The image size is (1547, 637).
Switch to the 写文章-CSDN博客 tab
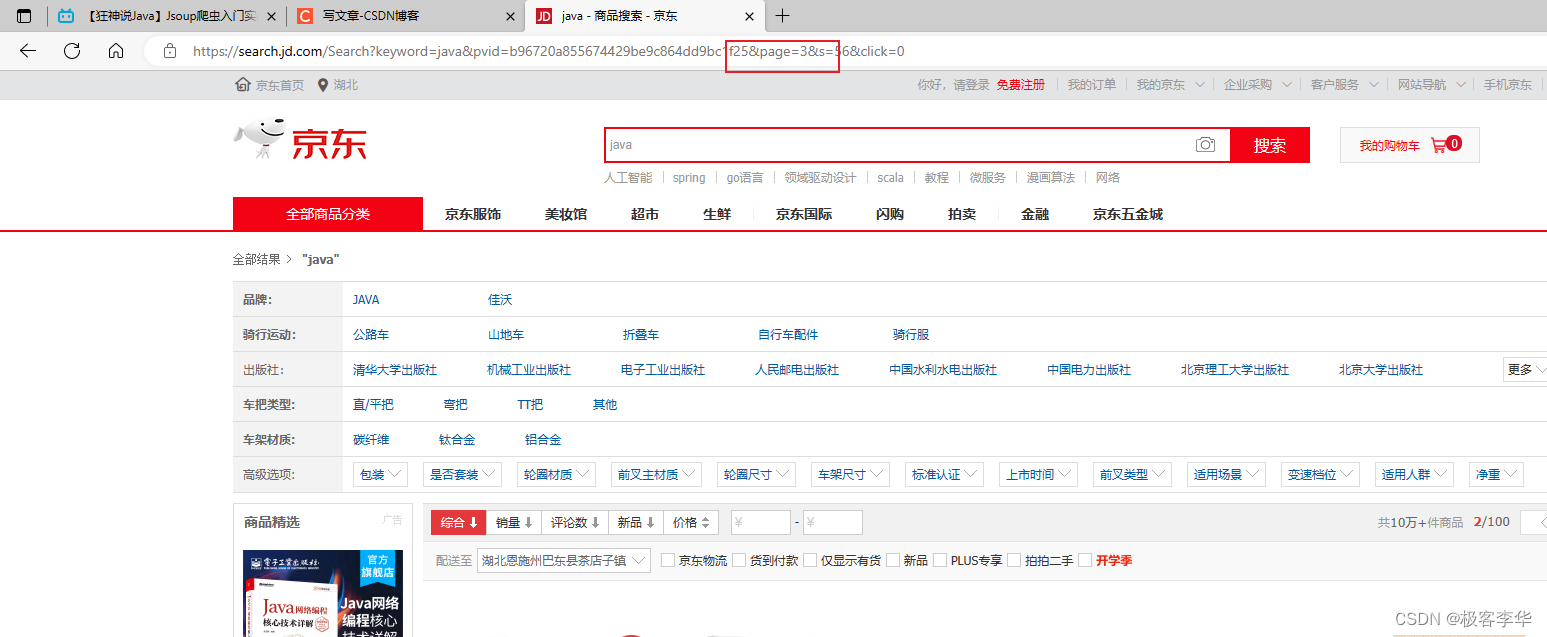point(407,16)
